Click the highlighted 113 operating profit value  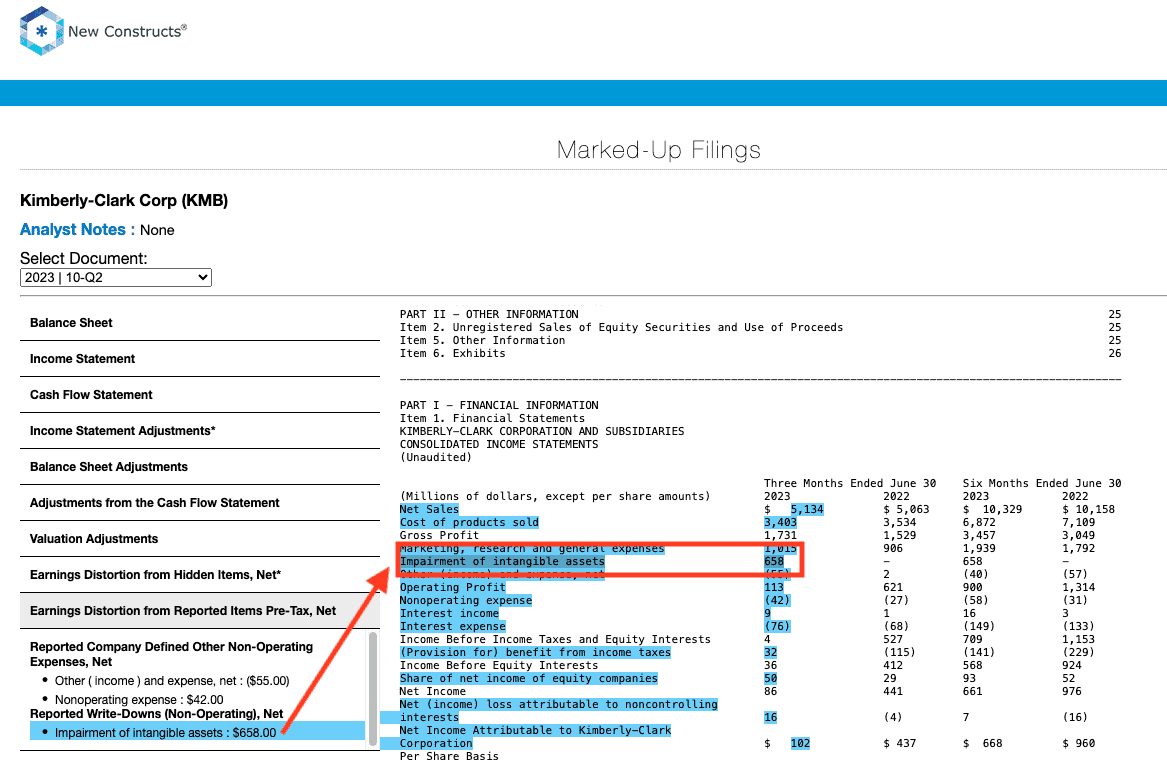(773, 587)
